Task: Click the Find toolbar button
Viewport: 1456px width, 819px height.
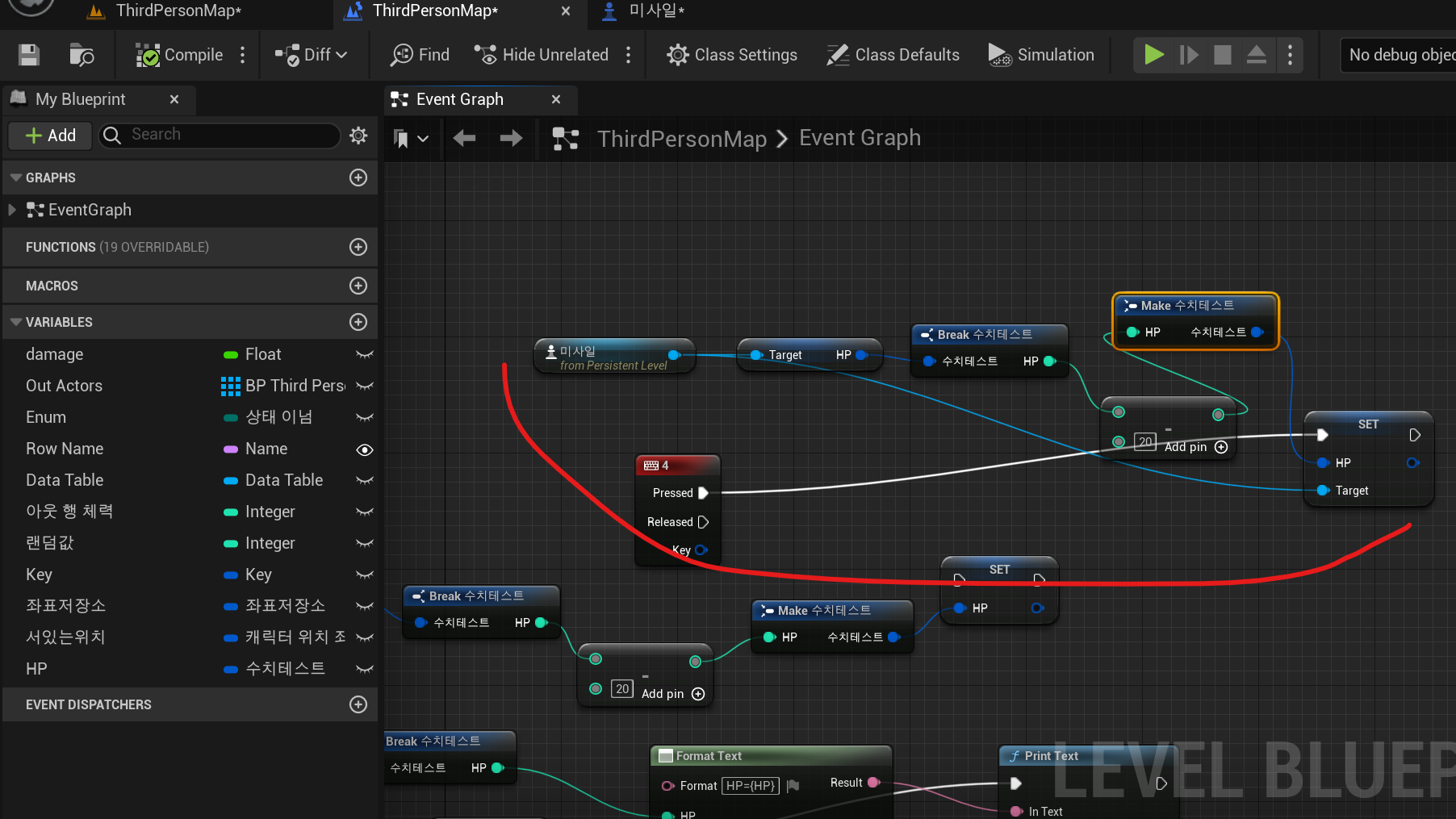Action: [x=420, y=55]
